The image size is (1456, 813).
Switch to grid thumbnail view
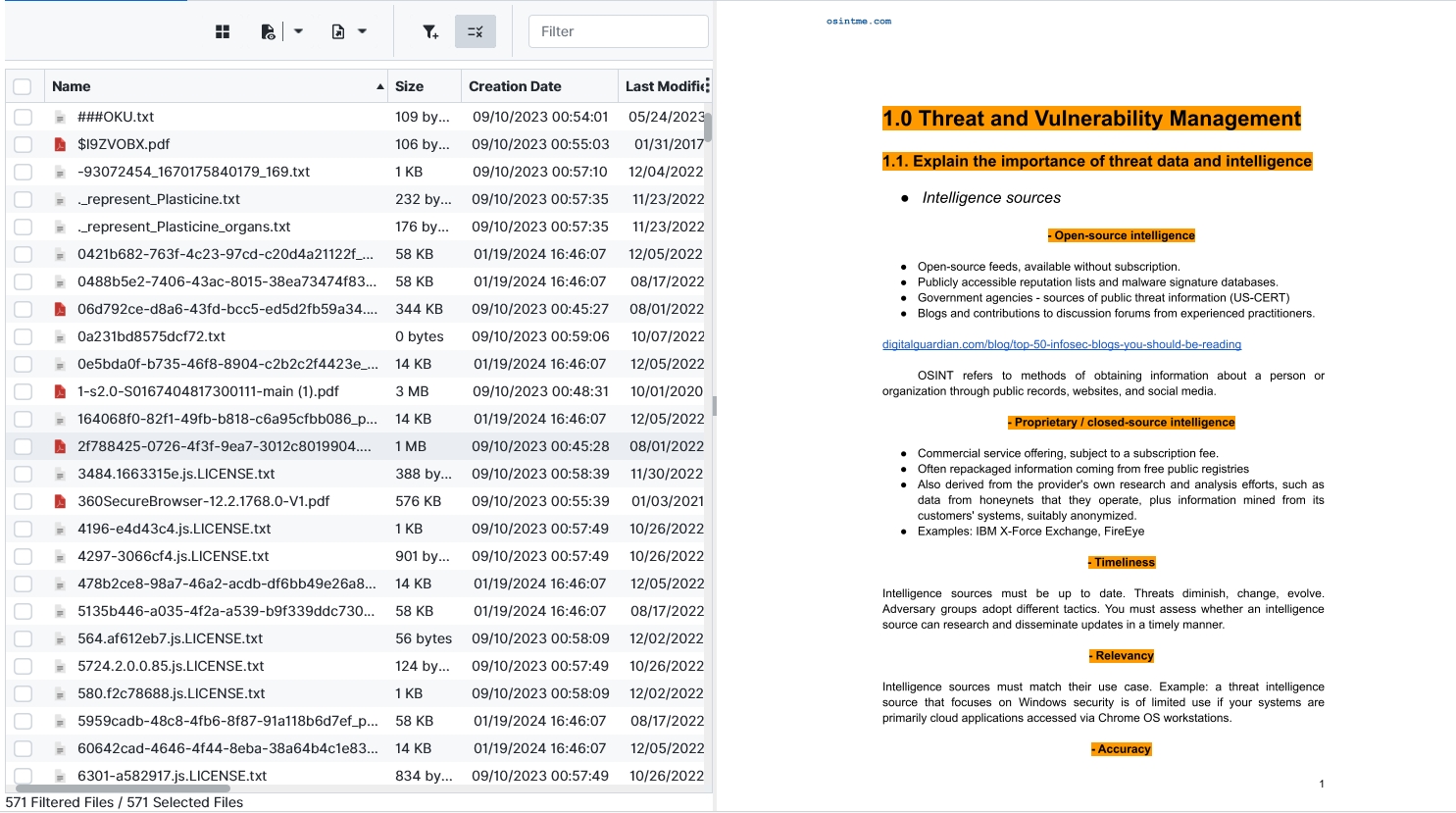click(223, 31)
